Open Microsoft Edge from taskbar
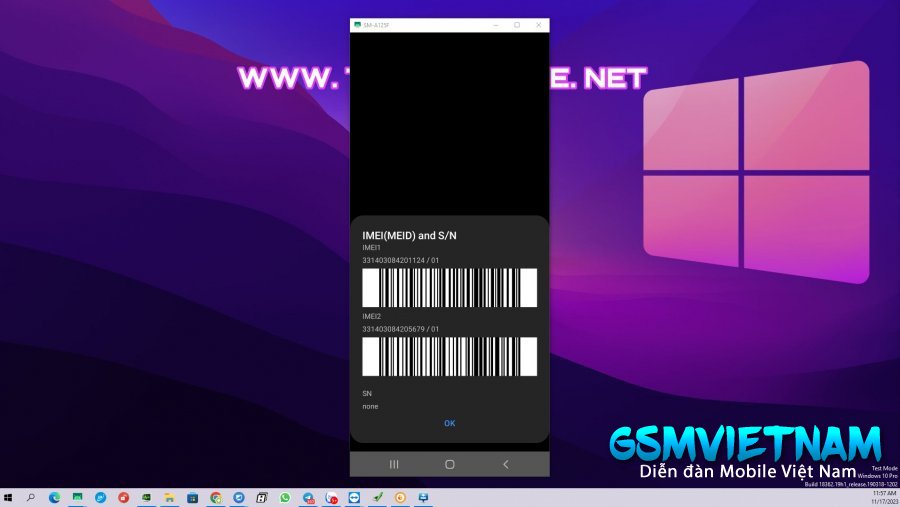Image resolution: width=900 pixels, height=507 pixels. coord(54,498)
